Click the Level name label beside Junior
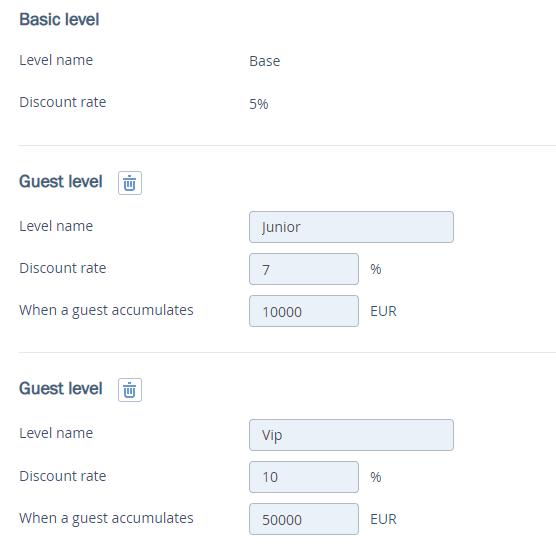This screenshot has width=556, height=559. coord(56,226)
